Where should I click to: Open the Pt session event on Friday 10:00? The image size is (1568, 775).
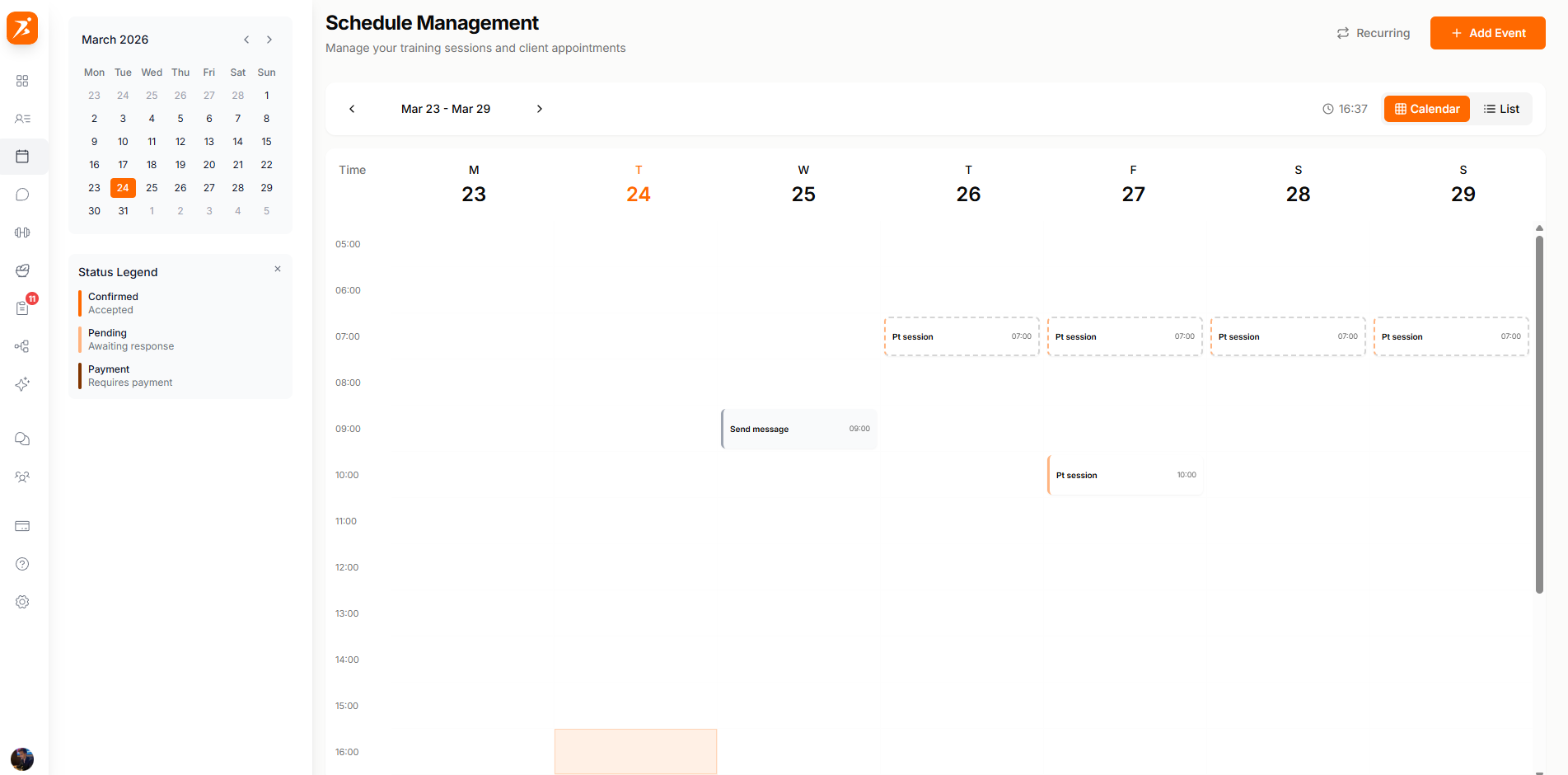(1125, 475)
